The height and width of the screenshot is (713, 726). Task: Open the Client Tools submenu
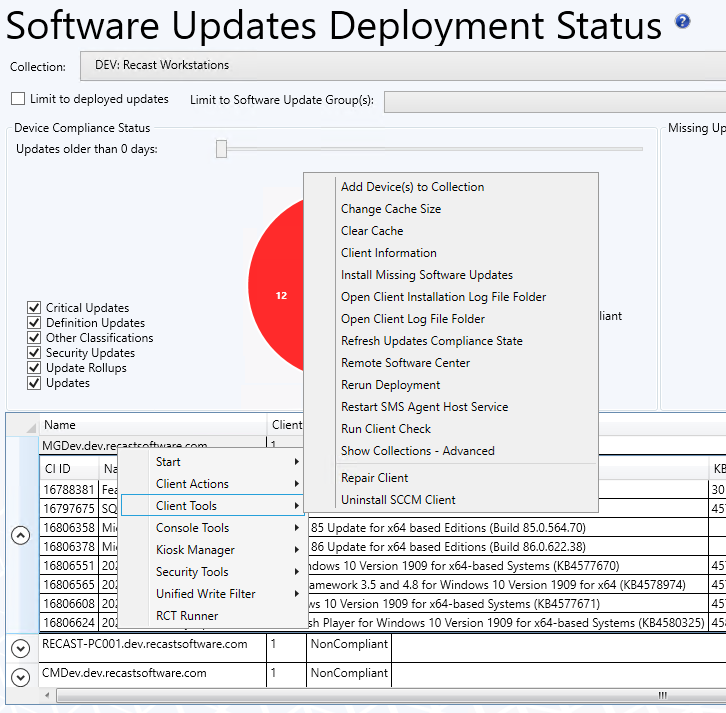coord(212,506)
